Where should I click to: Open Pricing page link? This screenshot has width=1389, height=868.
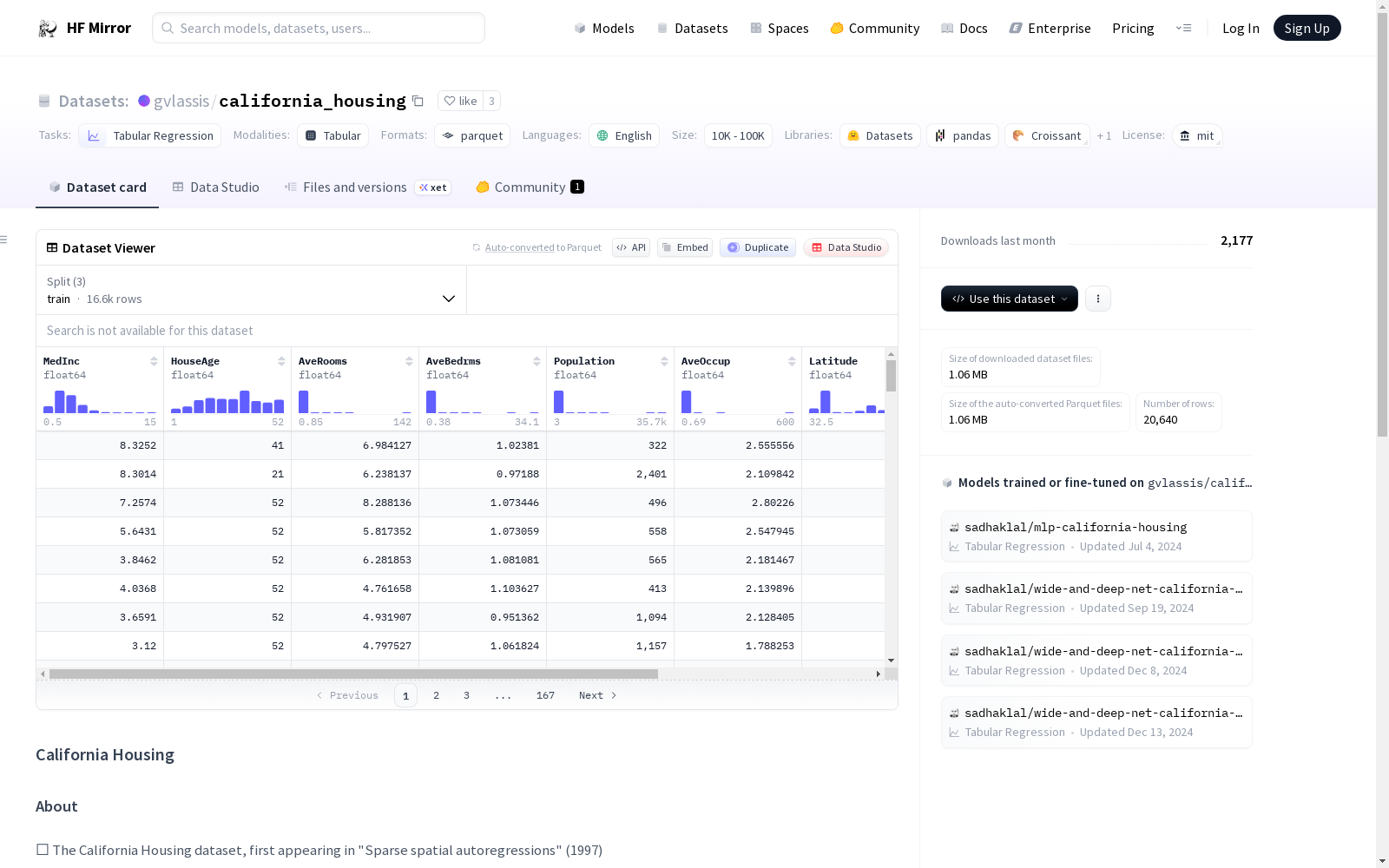click(x=1133, y=29)
